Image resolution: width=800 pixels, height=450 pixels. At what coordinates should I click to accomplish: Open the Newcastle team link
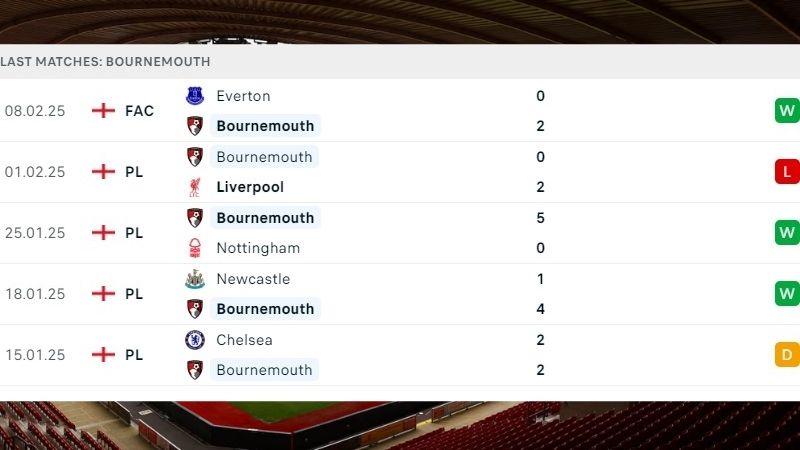(x=253, y=279)
